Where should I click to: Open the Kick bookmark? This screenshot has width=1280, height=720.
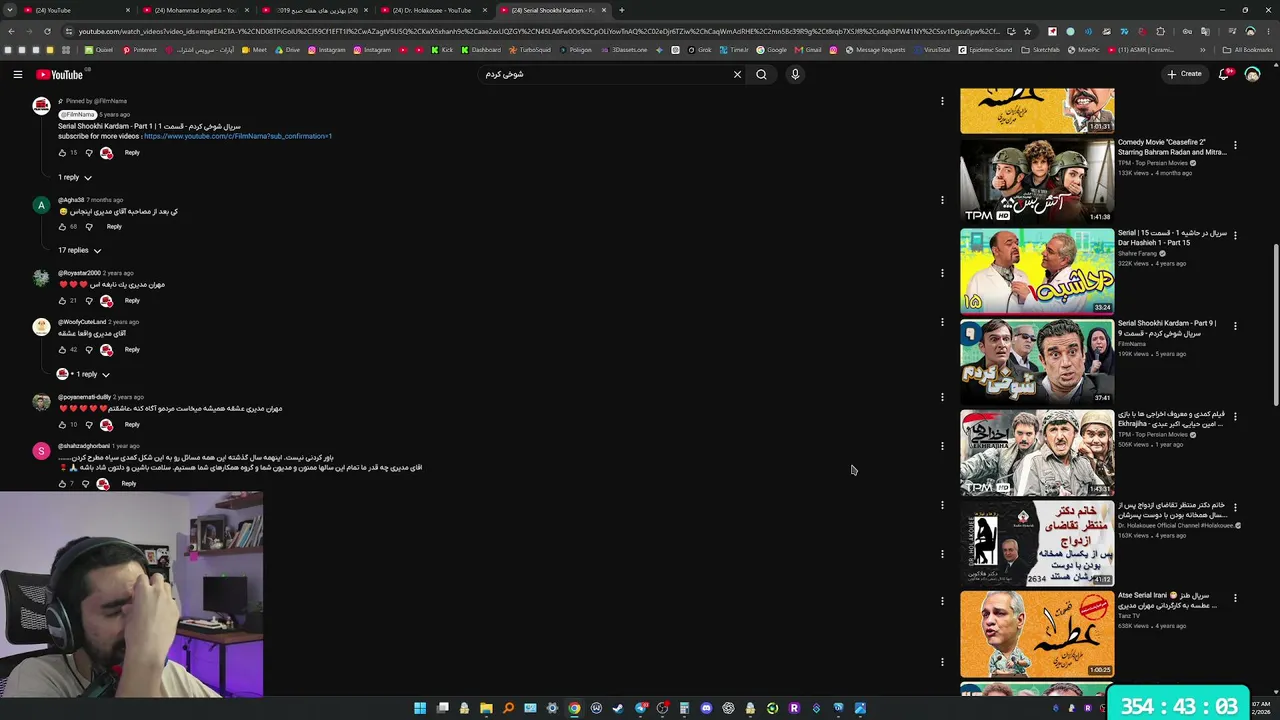[x=442, y=50]
